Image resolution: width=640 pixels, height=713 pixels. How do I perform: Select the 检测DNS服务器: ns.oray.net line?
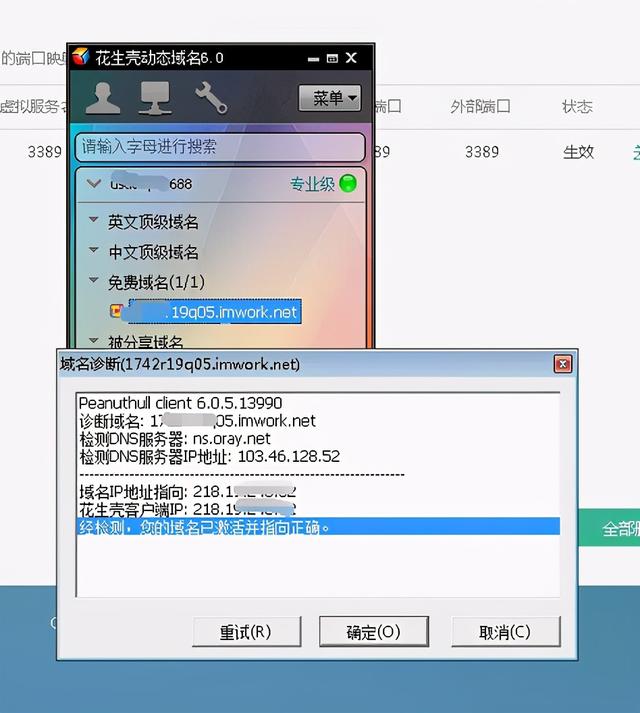click(x=175, y=439)
